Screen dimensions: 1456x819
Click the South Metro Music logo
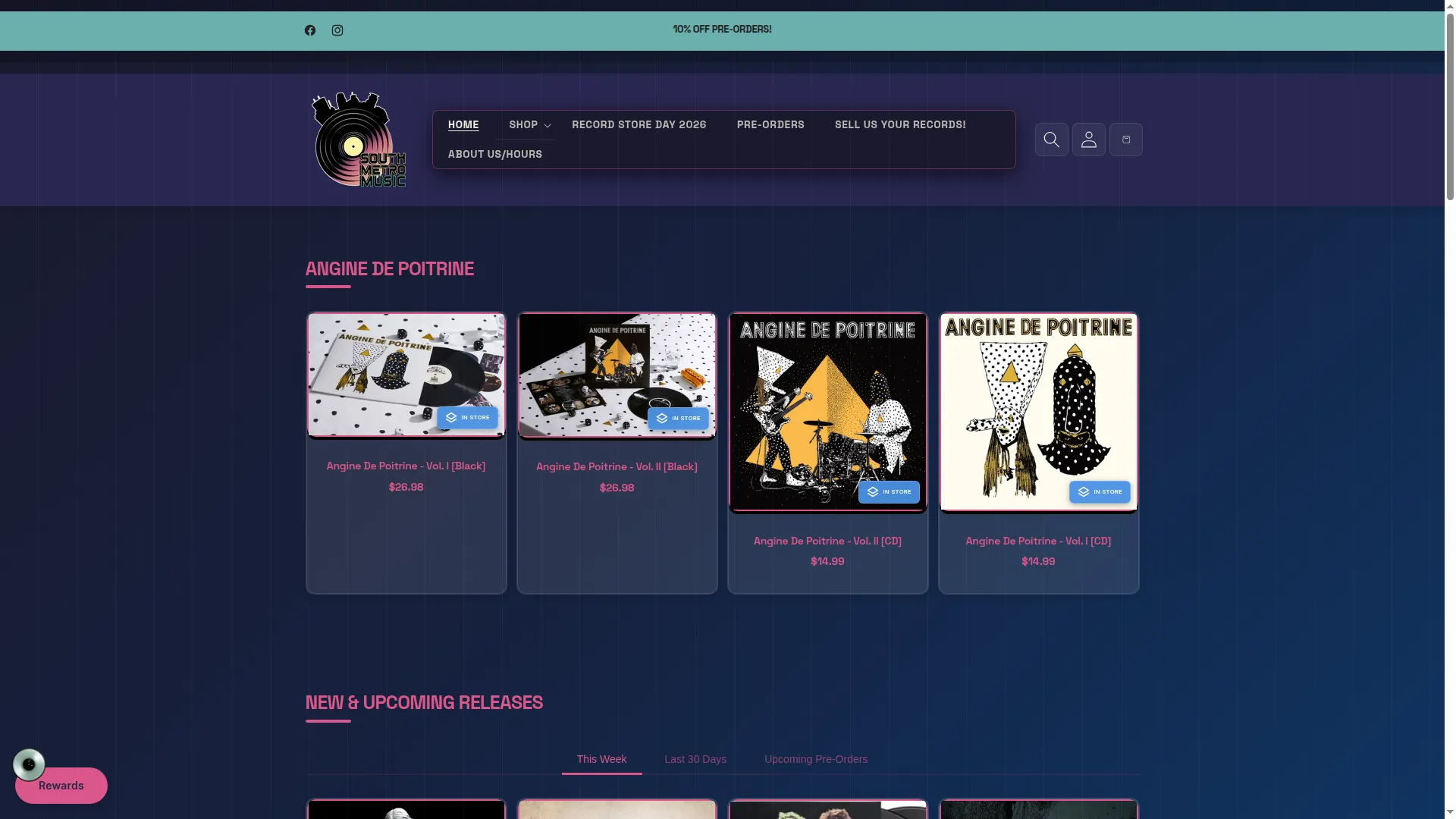click(359, 140)
